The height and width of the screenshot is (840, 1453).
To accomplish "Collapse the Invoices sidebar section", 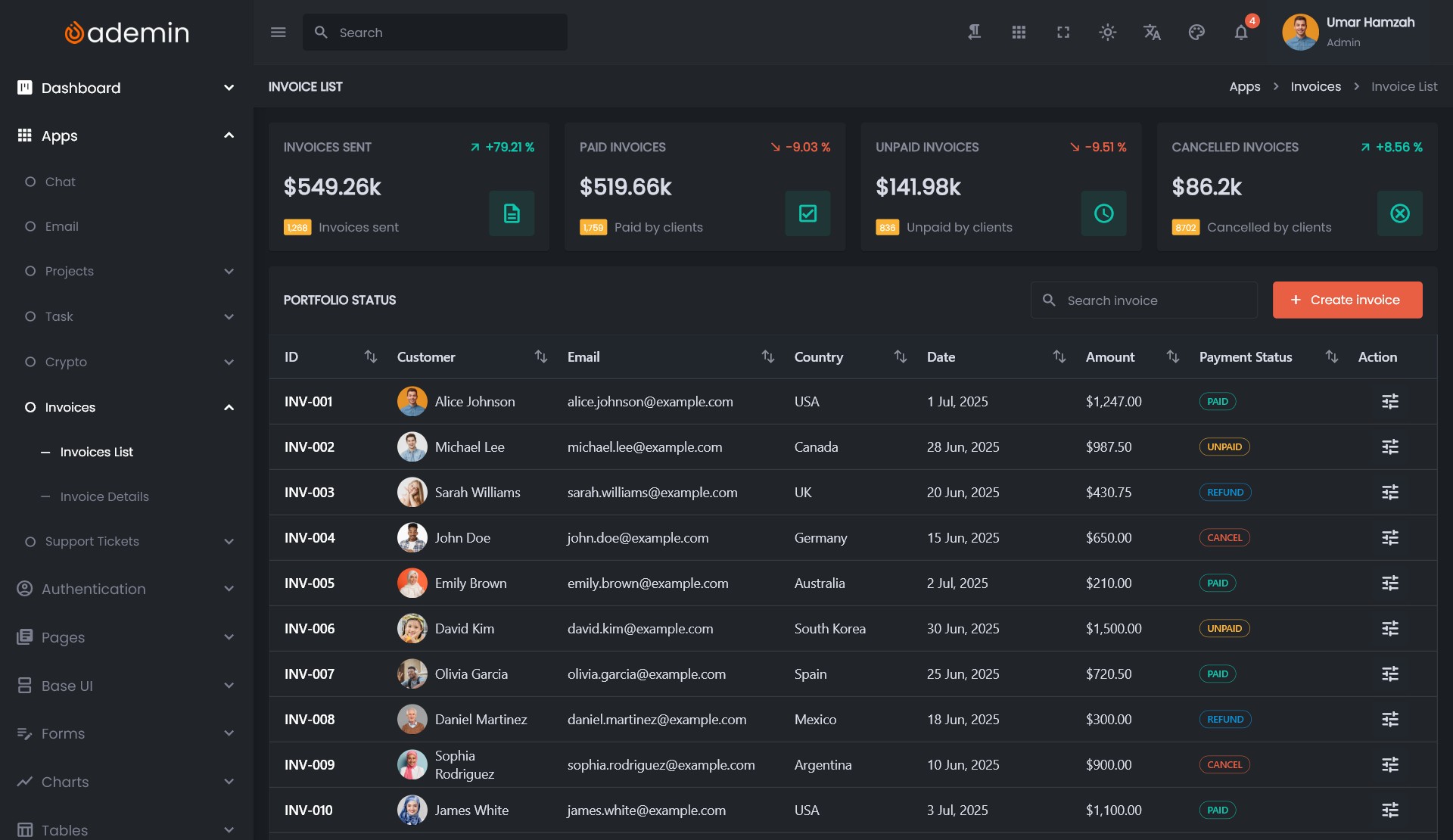I will [x=229, y=408].
